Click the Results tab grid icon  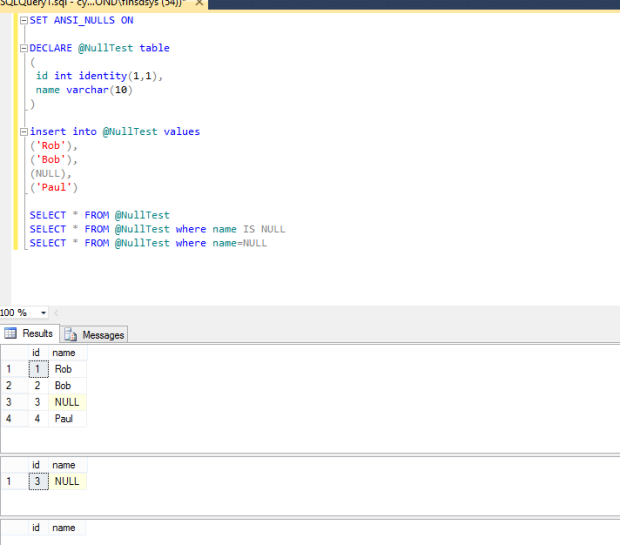11,334
